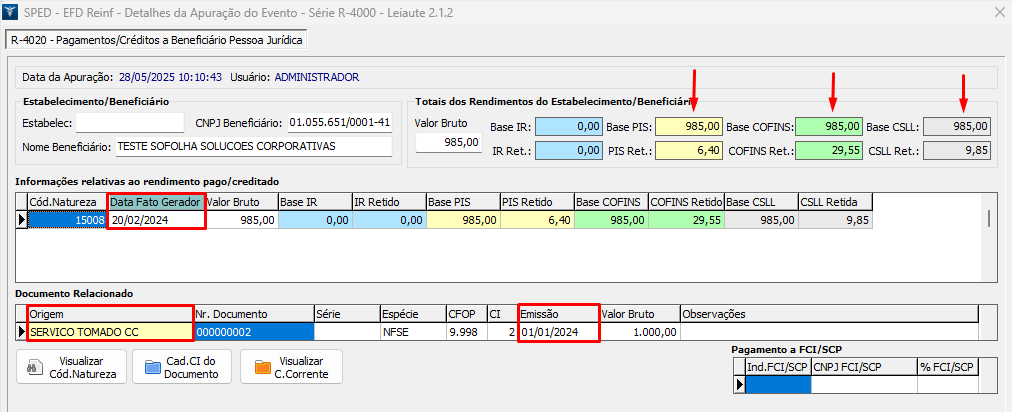The width and height of the screenshot is (1012, 412).
Task: Click the Ind.FCI/SCP blue cell
Action: (x=778, y=384)
